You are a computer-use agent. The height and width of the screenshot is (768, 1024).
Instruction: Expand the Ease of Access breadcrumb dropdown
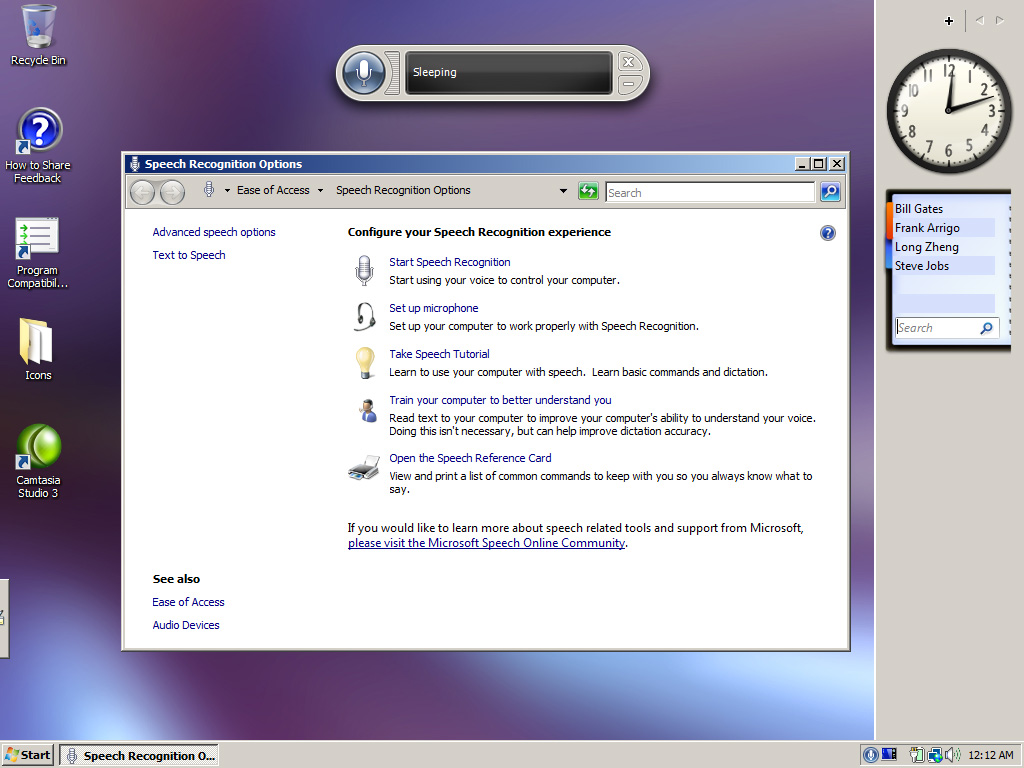(319, 190)
